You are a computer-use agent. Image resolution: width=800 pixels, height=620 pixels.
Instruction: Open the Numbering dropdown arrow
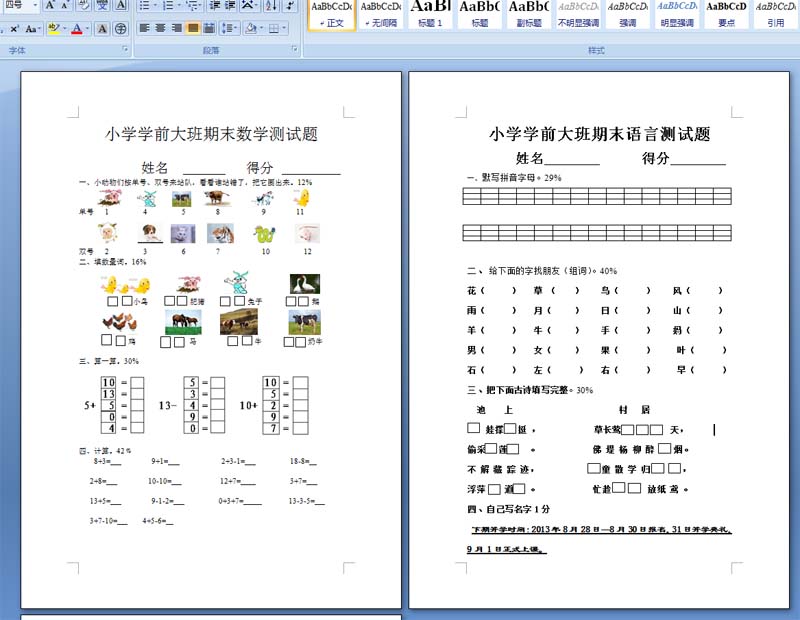point(178,5)
